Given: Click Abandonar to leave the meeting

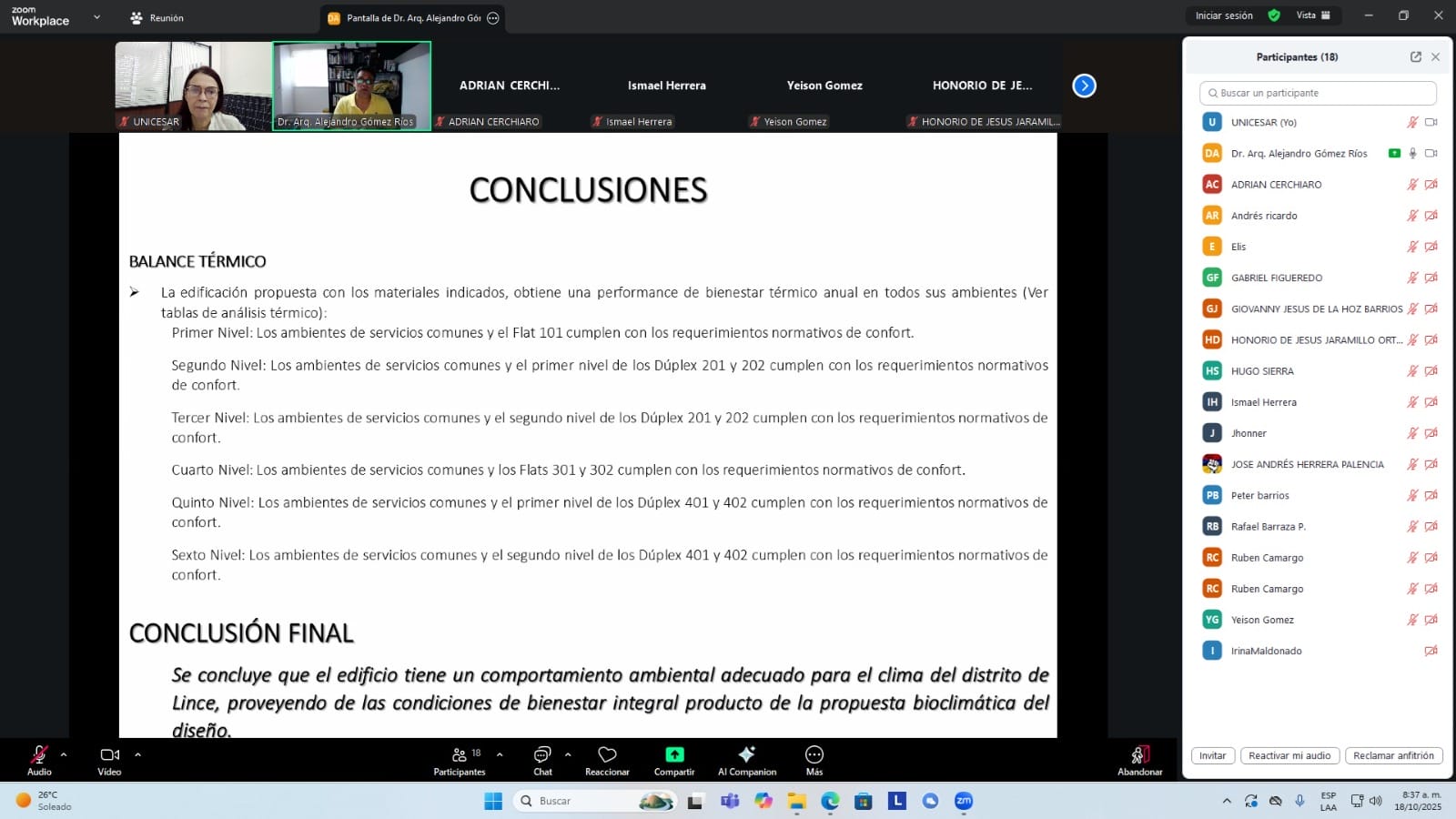Looking at the screenshot, I should [1139, 756].
